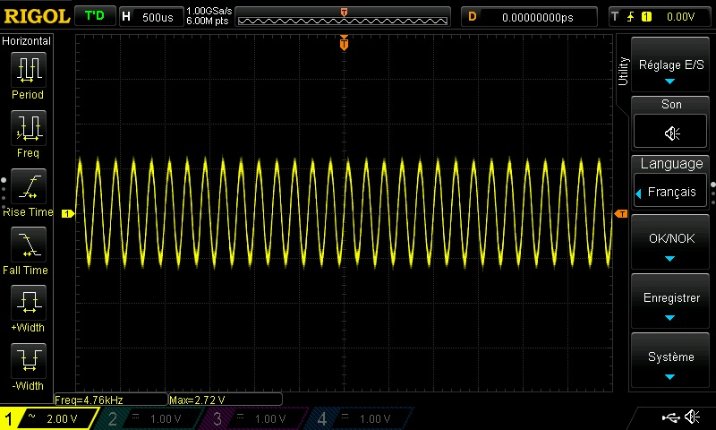Select the +Width measurement icon
This screenshot has width=716, height=430.
[x=28, y=302]
